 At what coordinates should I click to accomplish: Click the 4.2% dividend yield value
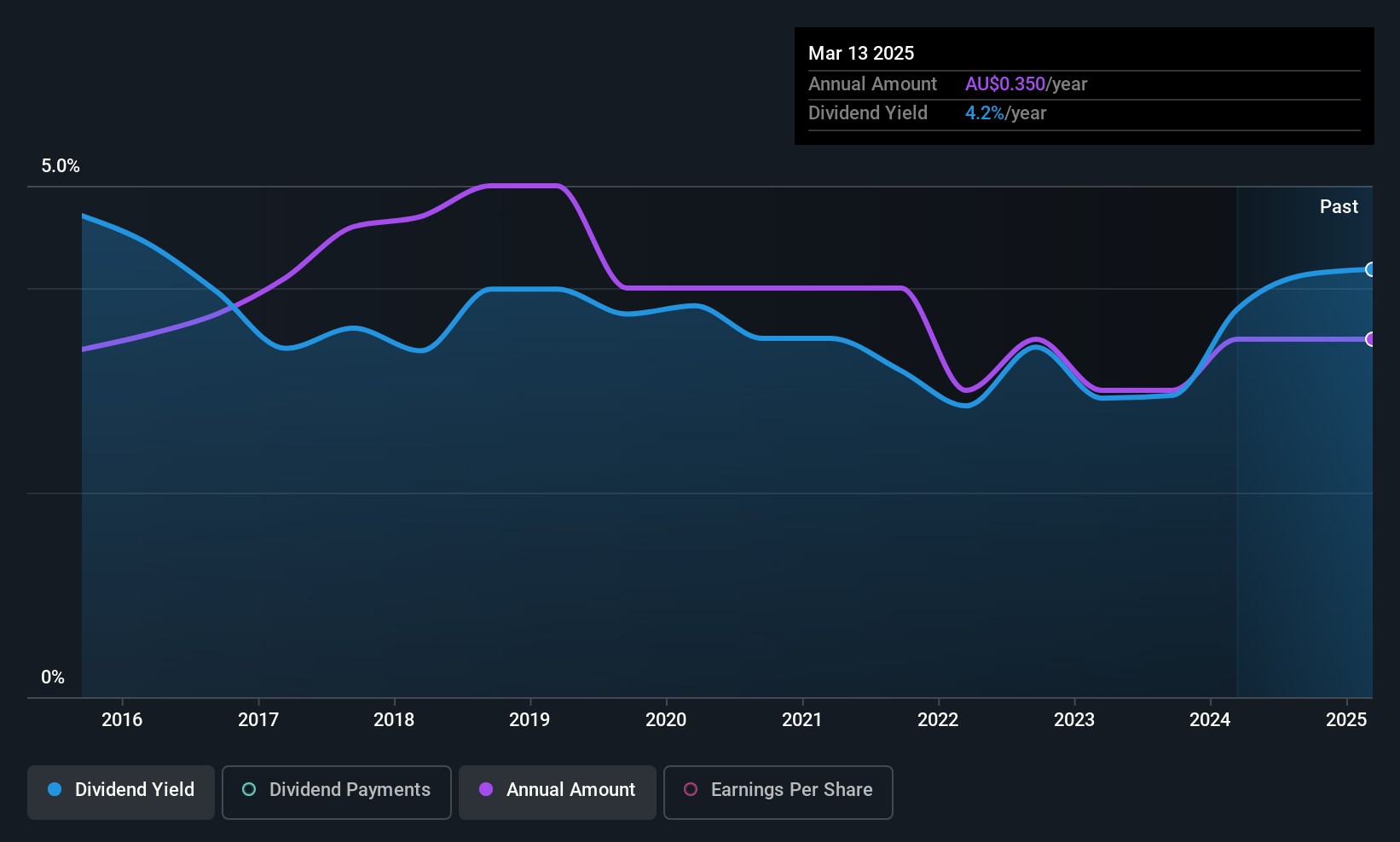coord(984,113)
